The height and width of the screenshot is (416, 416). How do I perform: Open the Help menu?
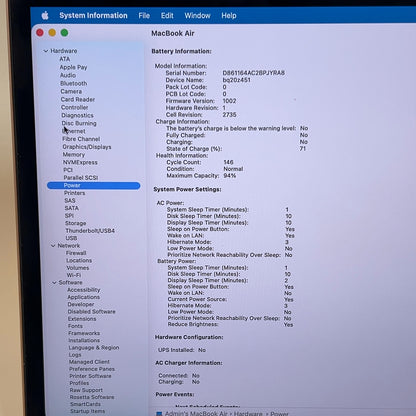coord(229,16)
